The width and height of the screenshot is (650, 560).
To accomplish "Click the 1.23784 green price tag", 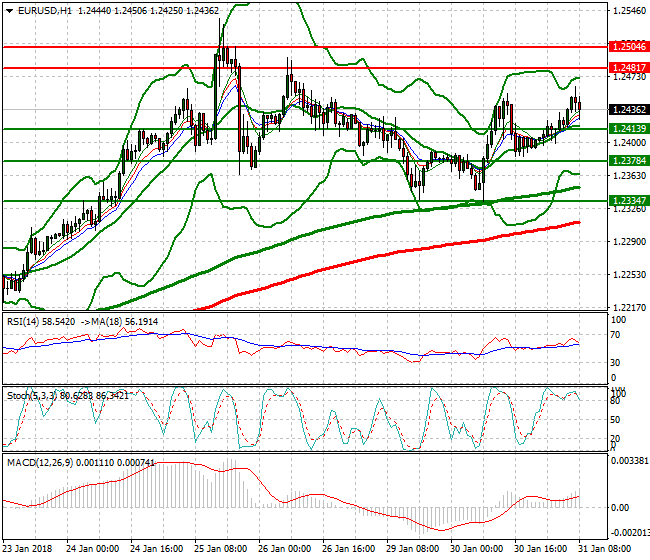I will tap(629, 160).
